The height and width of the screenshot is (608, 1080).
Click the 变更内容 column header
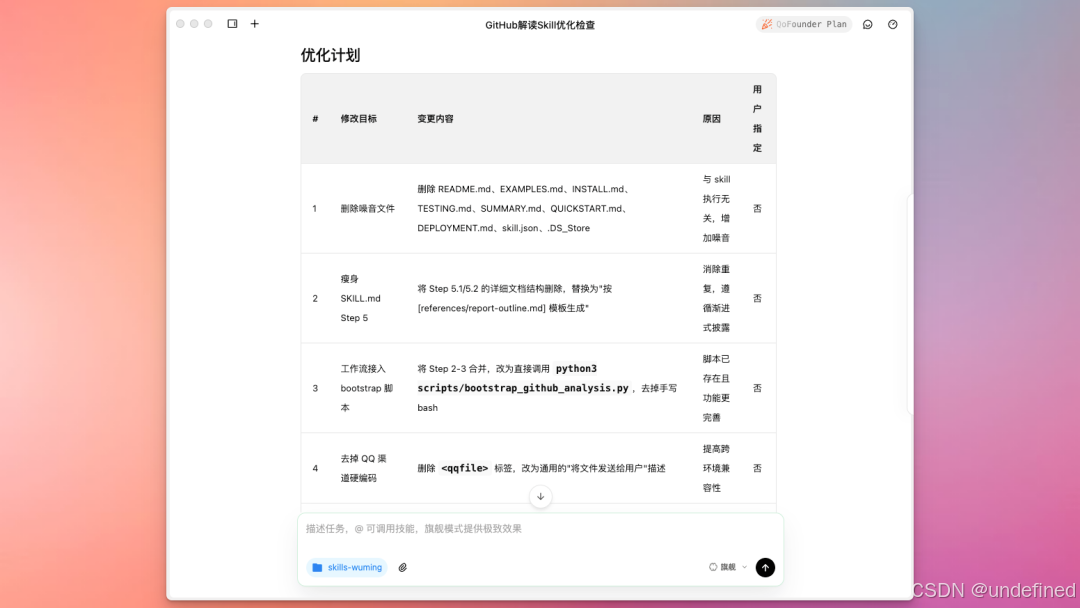[435, 118]
